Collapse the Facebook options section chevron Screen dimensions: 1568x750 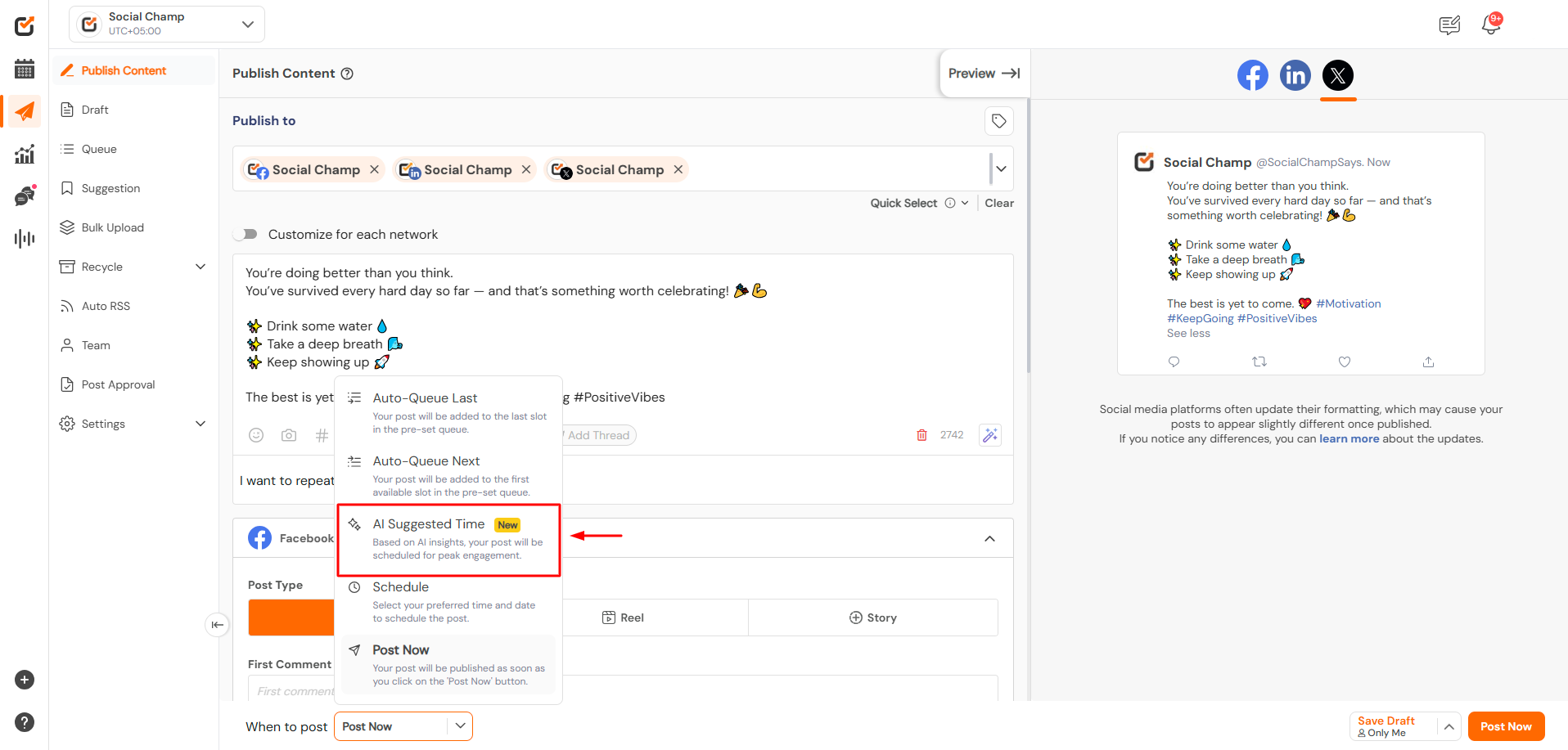click(989, 538)
